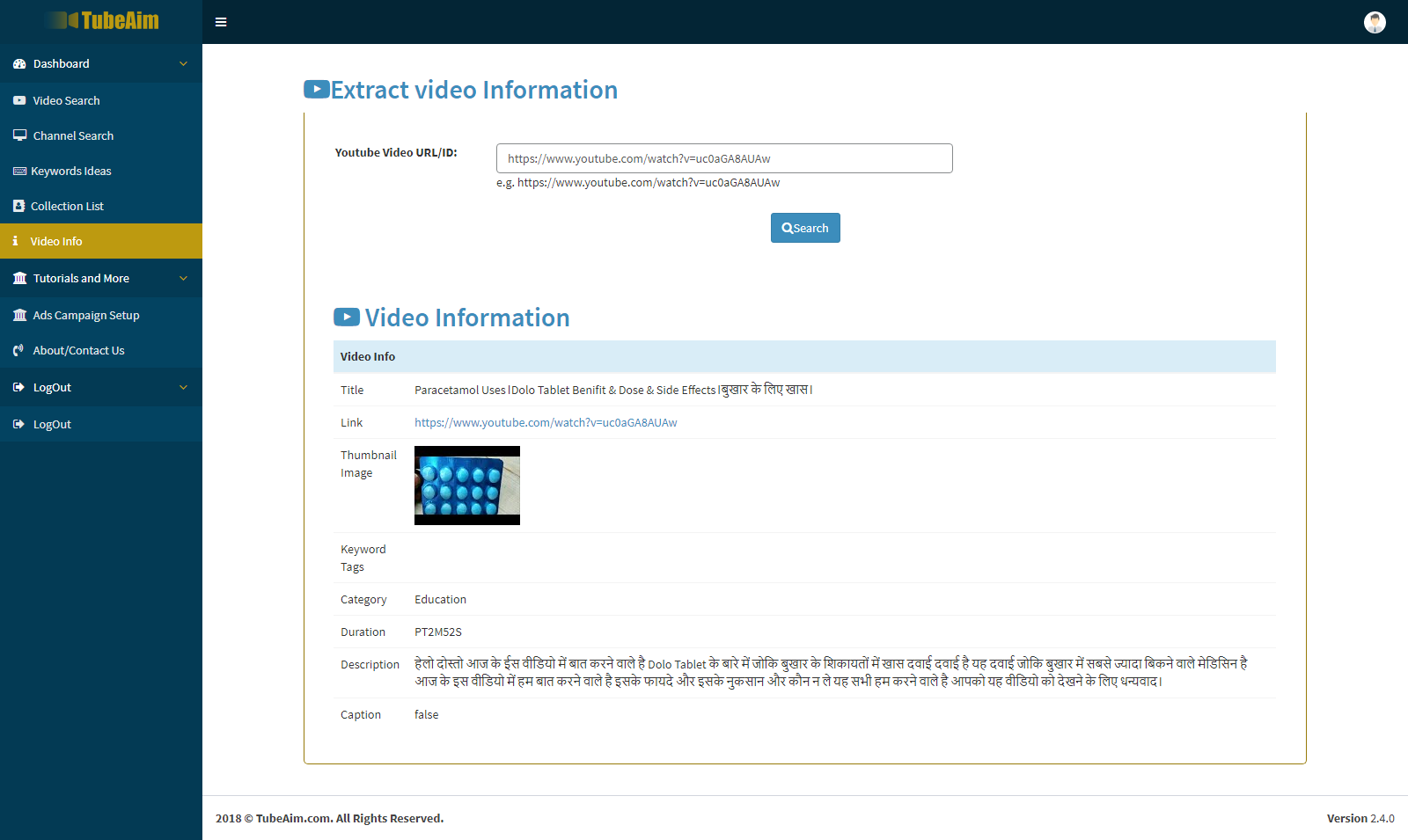Screen dimensions: 1408x840
Task: Click the Education category value
Action: (440, 599)
